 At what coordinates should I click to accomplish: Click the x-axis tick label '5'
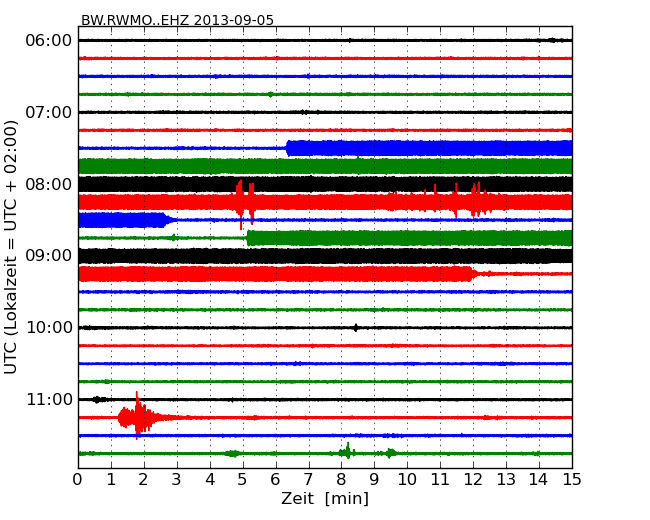tap(242, 480)
